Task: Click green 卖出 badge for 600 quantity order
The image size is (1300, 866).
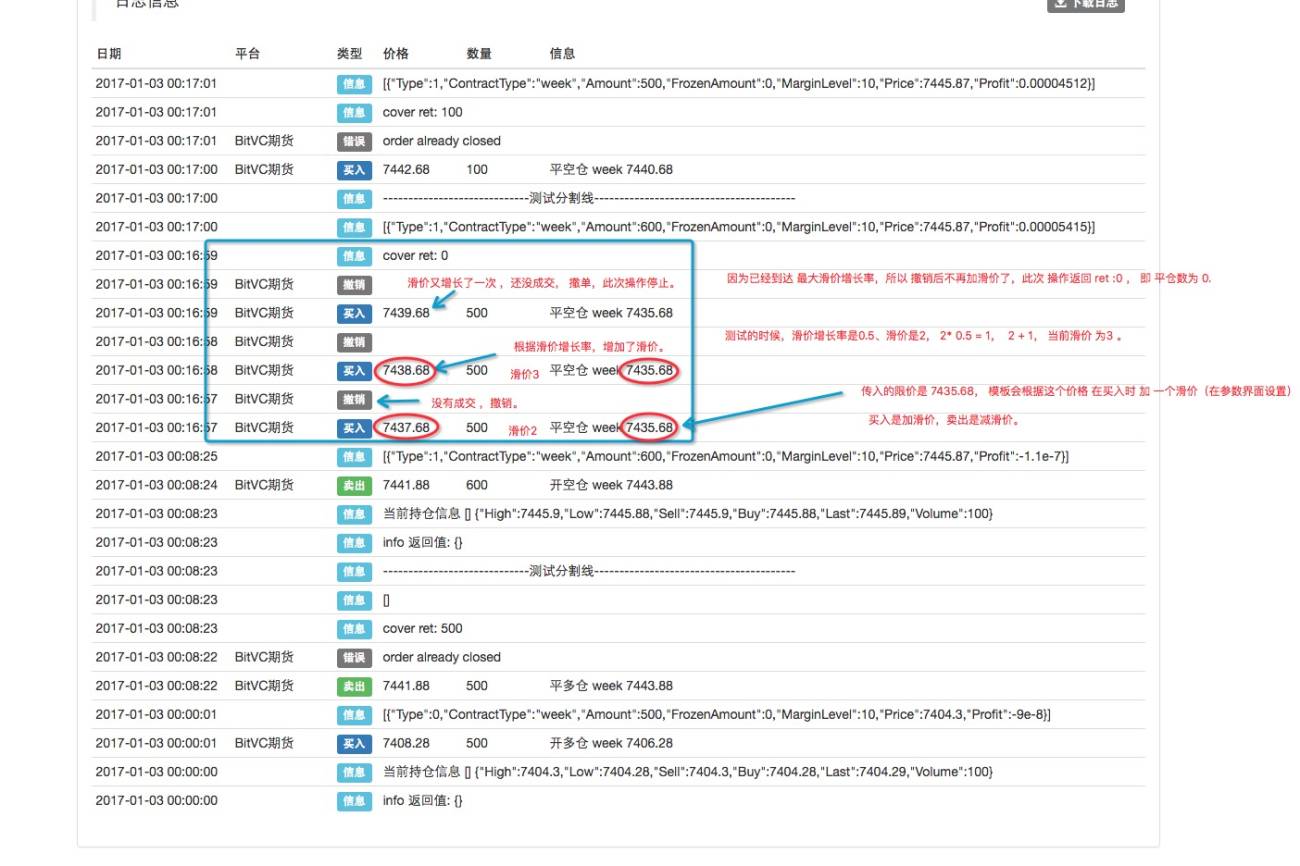Action: (354, 486)
